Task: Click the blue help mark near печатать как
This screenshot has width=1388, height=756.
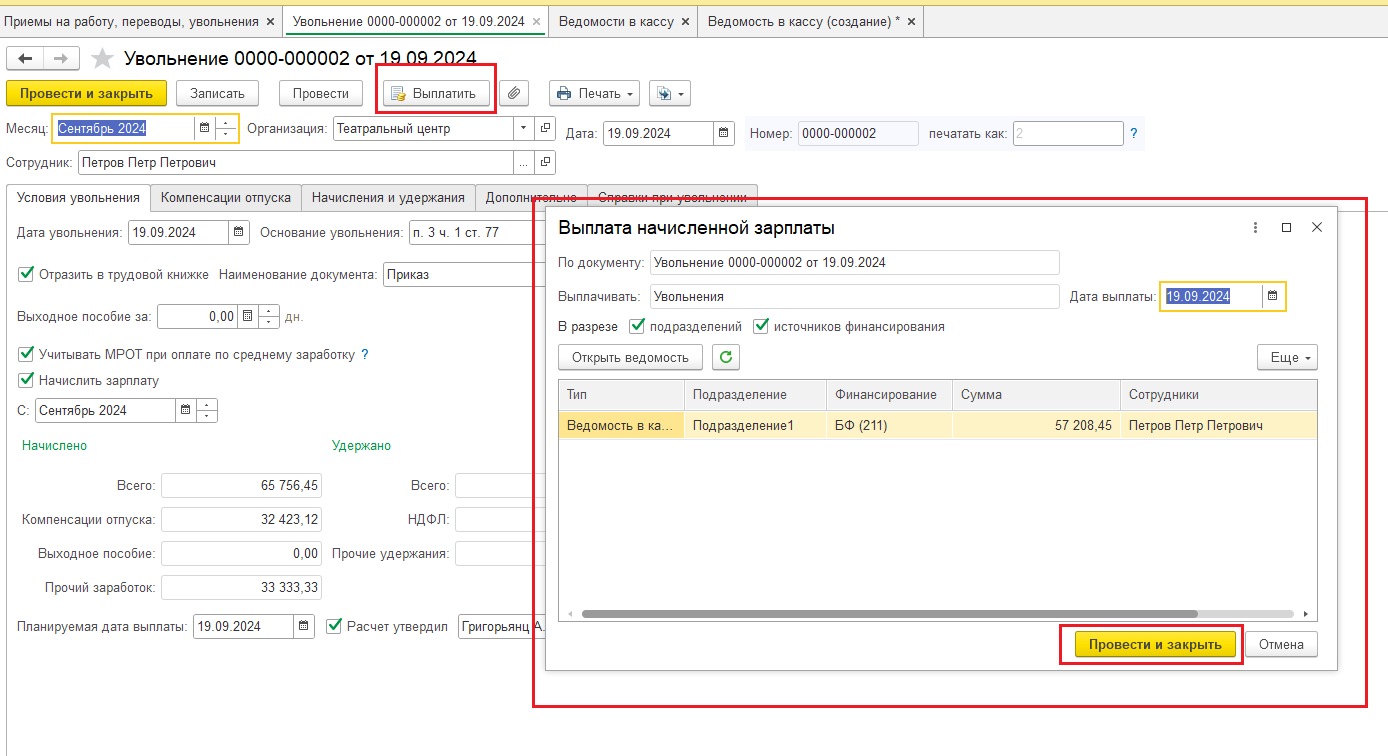Action: point(1134,133)
